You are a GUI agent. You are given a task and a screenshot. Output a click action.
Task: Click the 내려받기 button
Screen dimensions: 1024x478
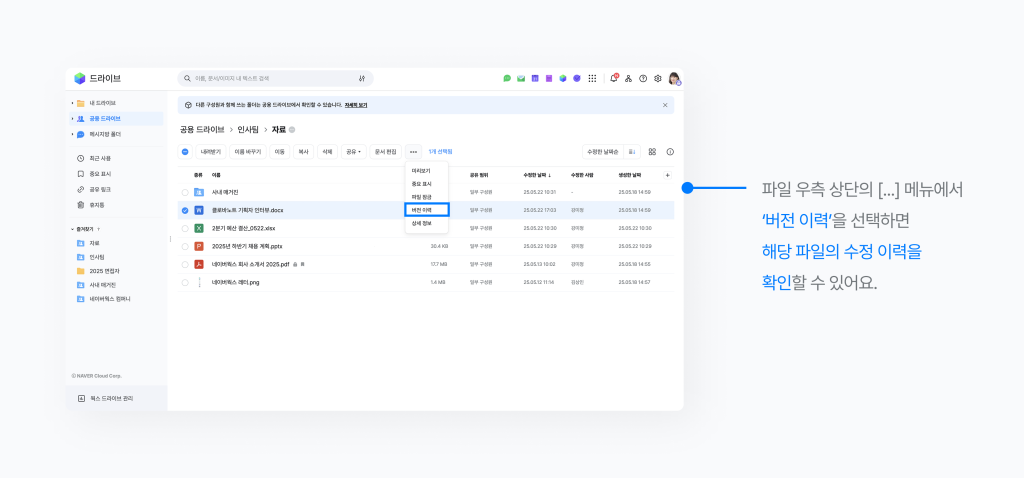point(210,152)
